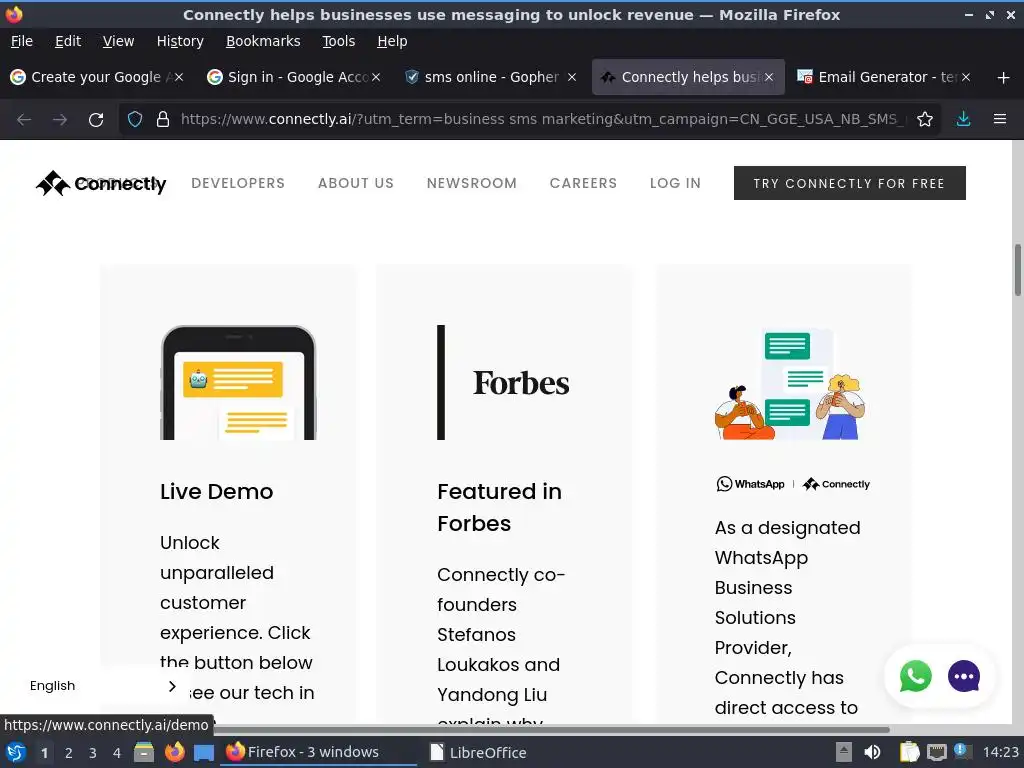The image size is (1024, 768).
Task: Click the removable media eject tray icon
Action: [844, 752]
